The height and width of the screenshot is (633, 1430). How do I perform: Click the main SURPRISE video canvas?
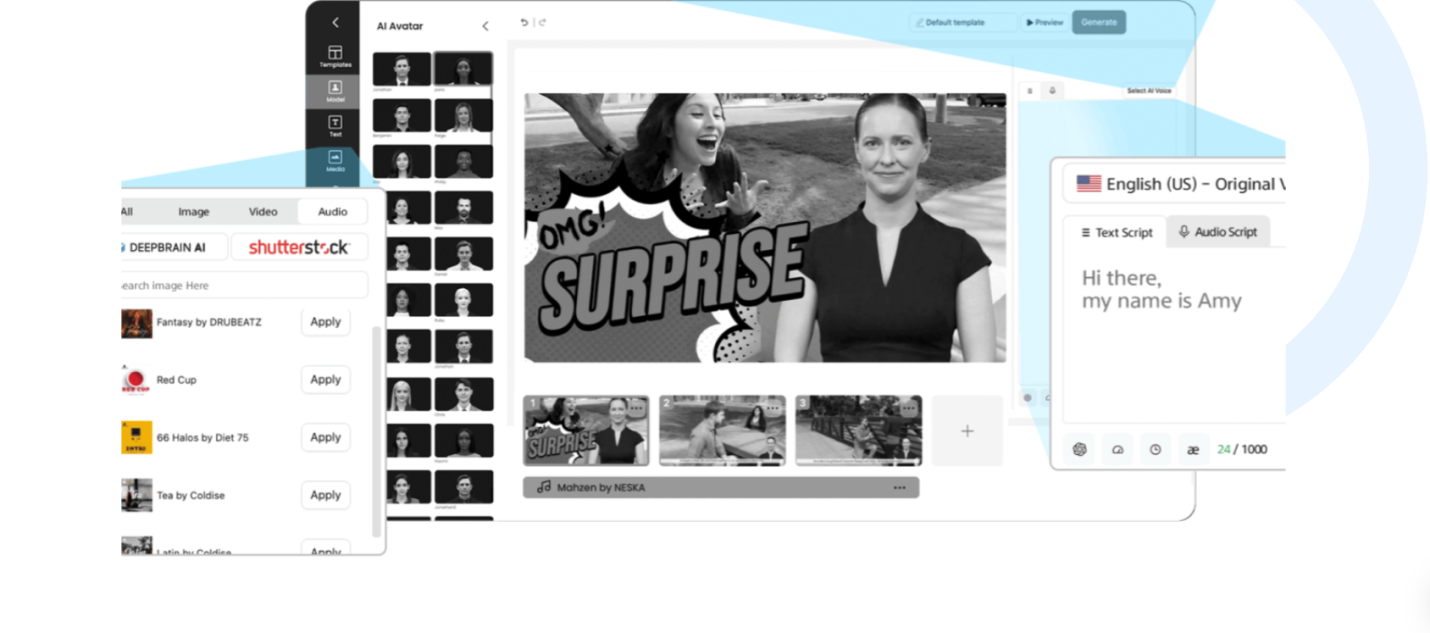pyautogui.click(x=765, y=228)
